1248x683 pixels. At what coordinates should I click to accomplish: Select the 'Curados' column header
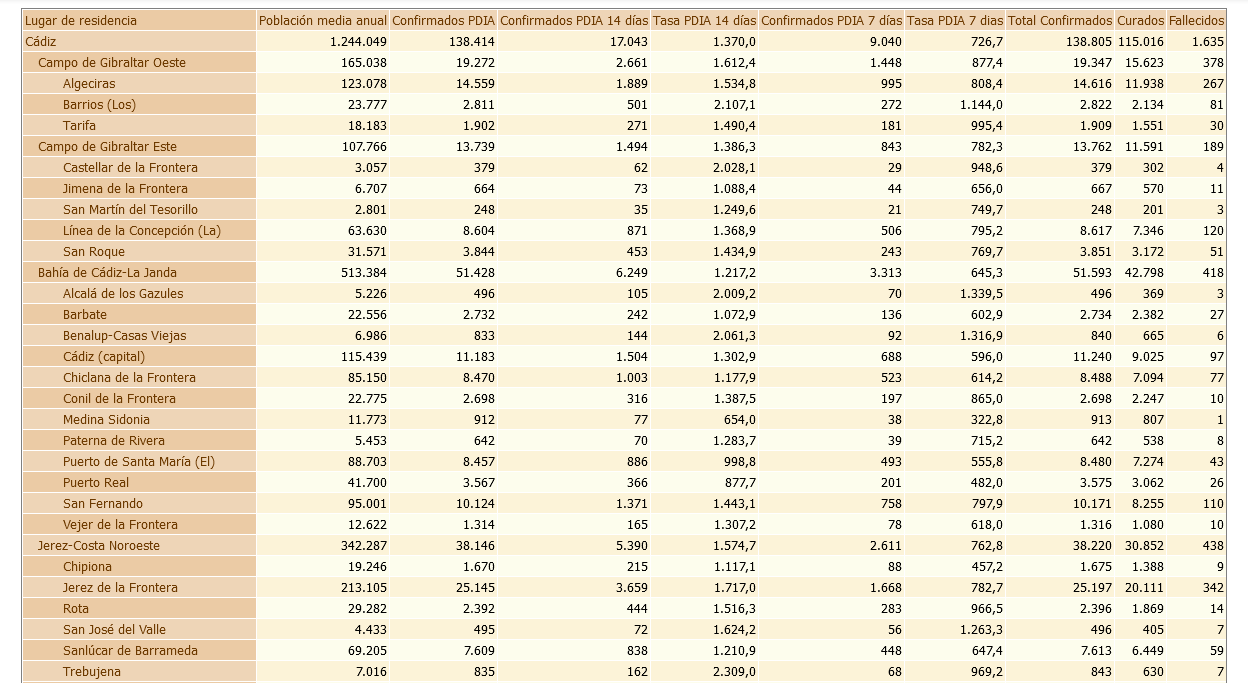pos(1140,20)
